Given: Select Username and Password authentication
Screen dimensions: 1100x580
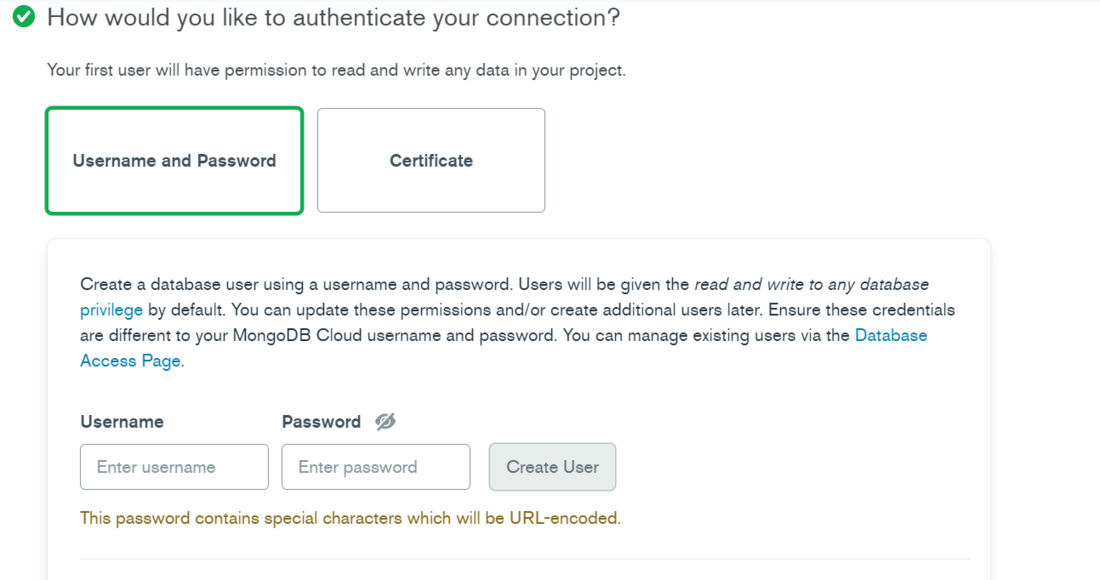Looking at the screenshot, I should pyautogui.click(x=174, y=161).
